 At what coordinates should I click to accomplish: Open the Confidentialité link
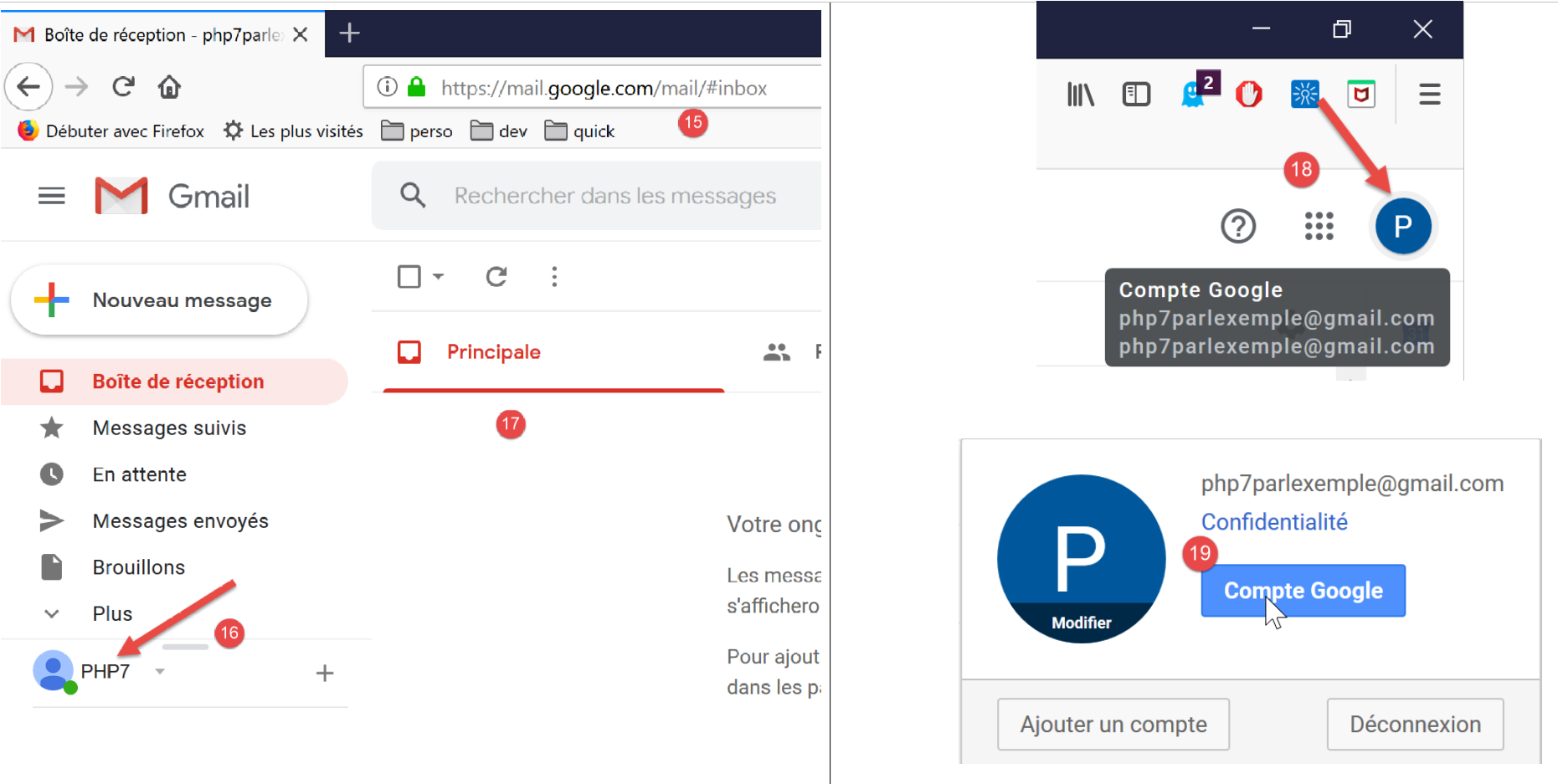tap(1274, 522)
